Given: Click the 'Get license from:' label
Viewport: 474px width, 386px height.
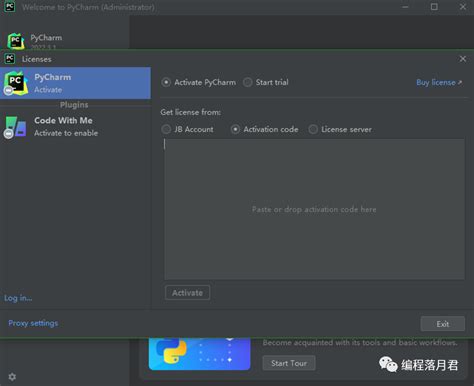Looking at the screenshot, I should 191,112.
